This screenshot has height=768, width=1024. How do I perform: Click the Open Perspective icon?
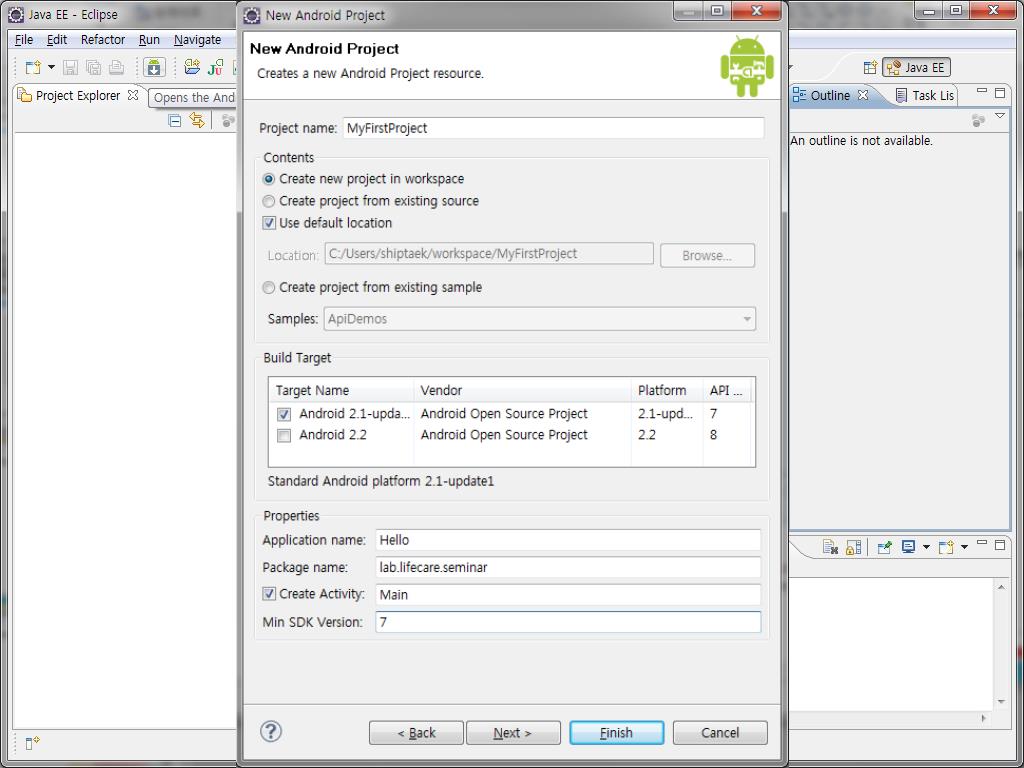pos(870,67)
